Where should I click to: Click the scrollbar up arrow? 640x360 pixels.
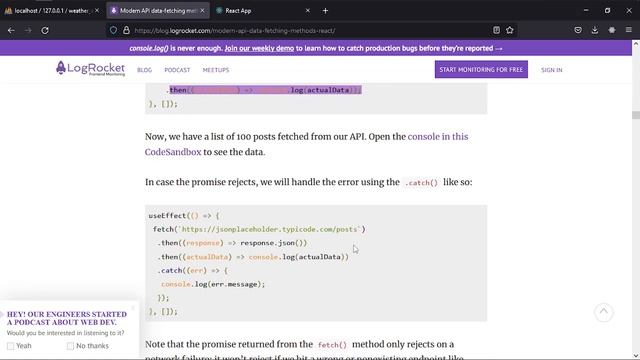[x=636, y=43]
